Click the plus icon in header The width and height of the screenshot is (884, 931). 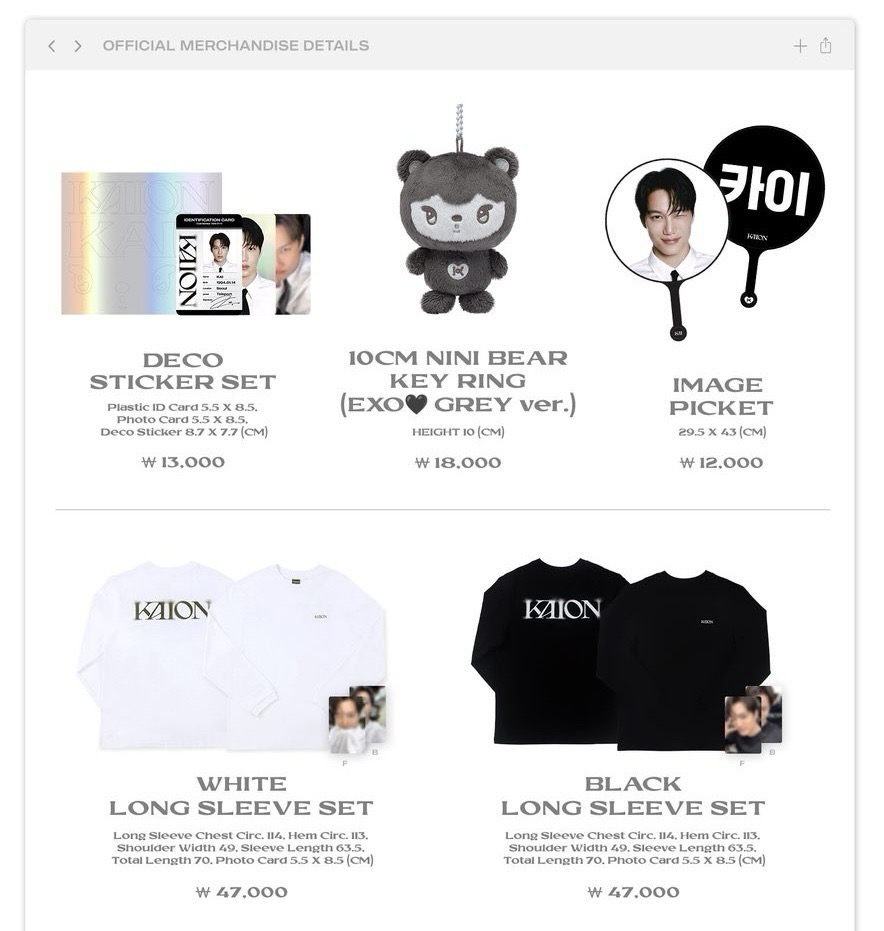pyautogui.click(x=800, y=46)
